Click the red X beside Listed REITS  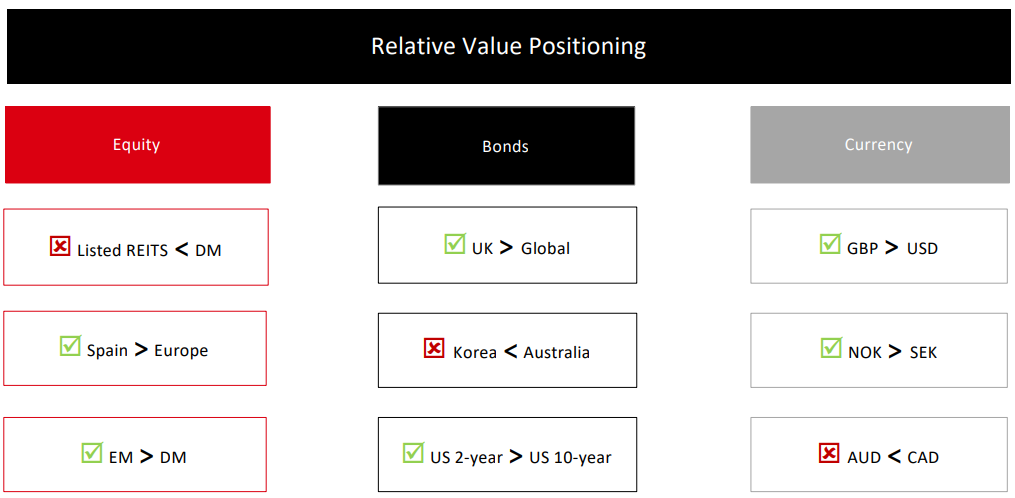pos(60,246)
